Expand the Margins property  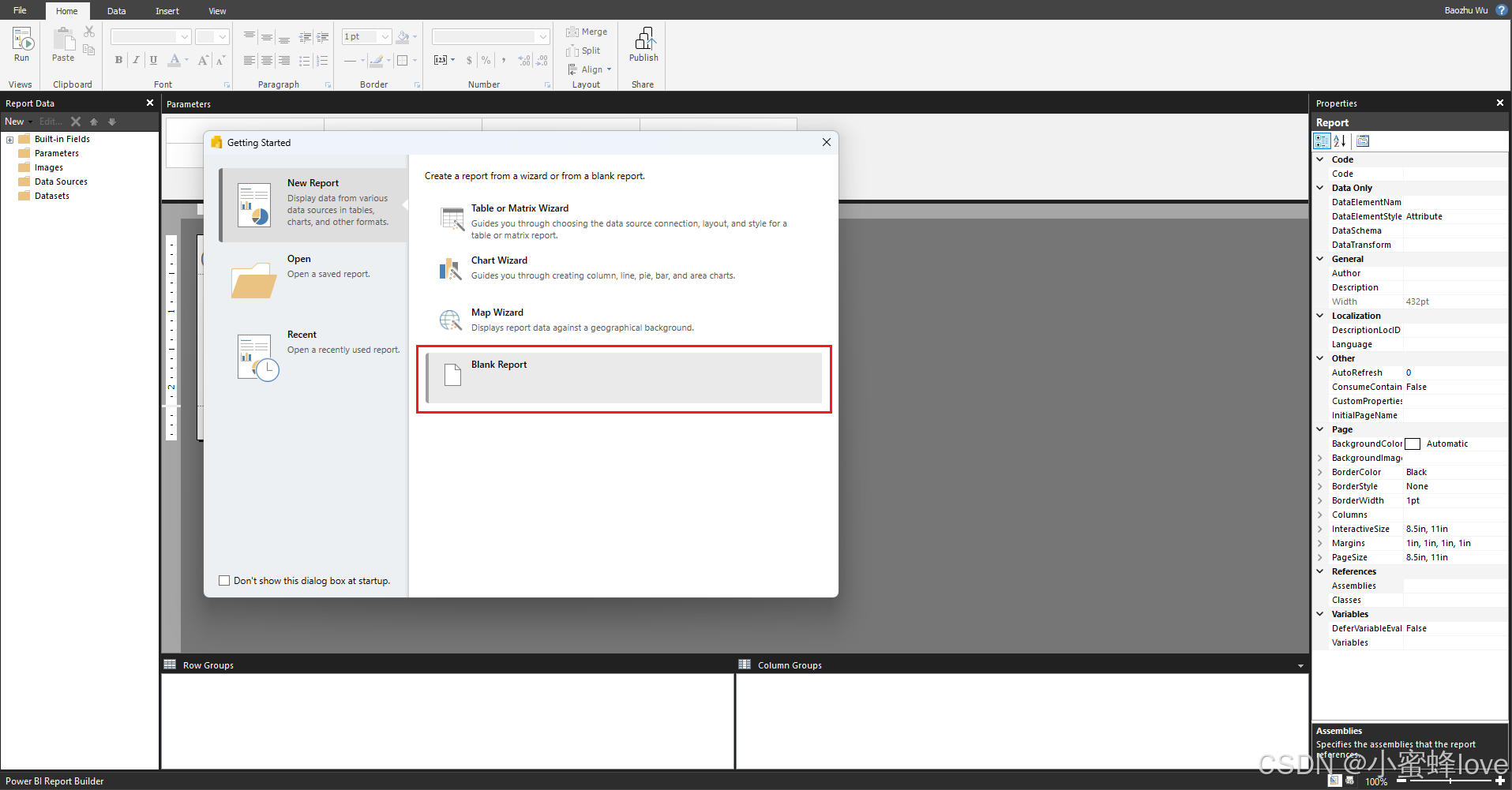click(x=1320, y=543)
